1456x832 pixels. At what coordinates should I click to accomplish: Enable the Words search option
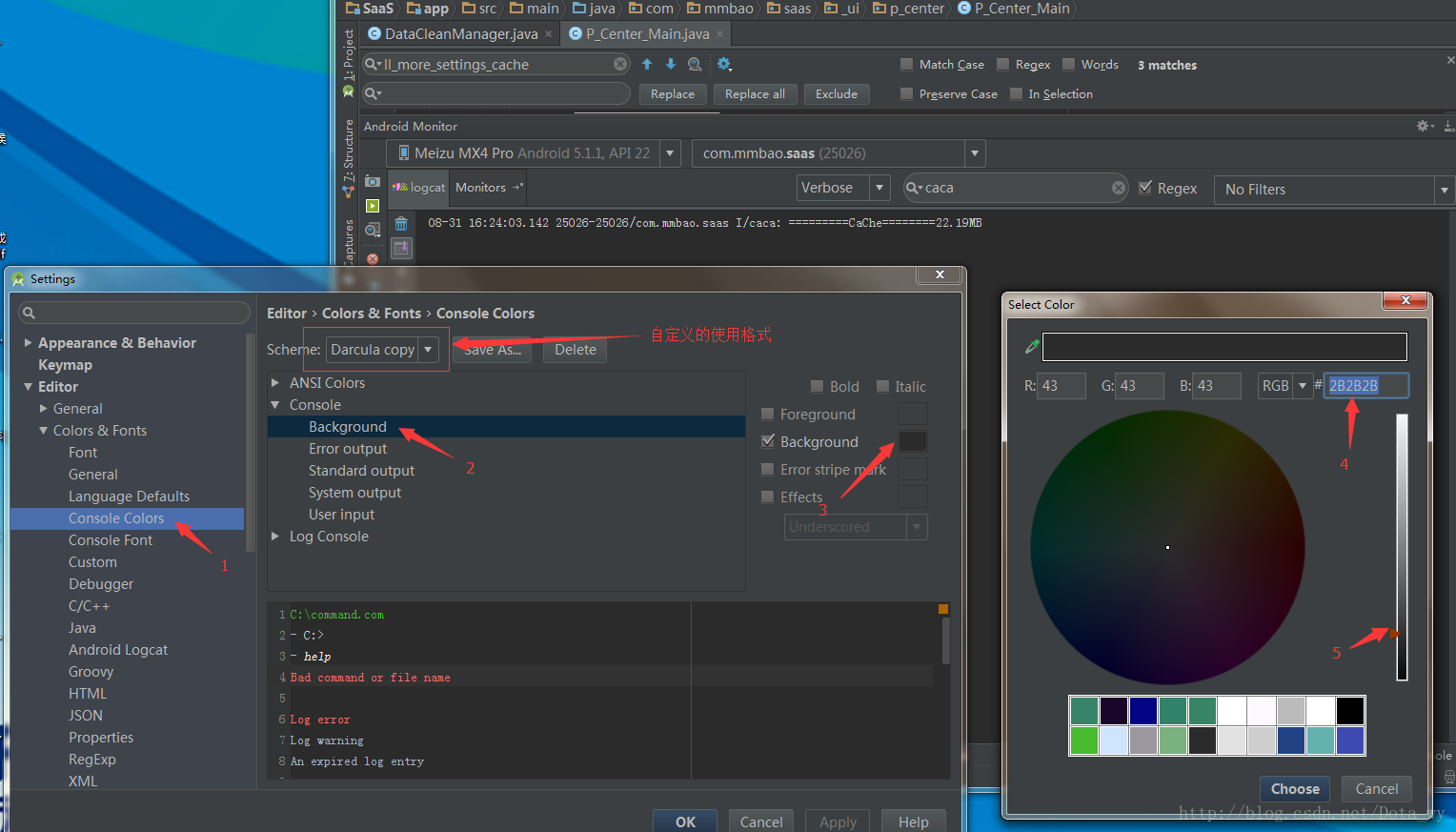1068,64
